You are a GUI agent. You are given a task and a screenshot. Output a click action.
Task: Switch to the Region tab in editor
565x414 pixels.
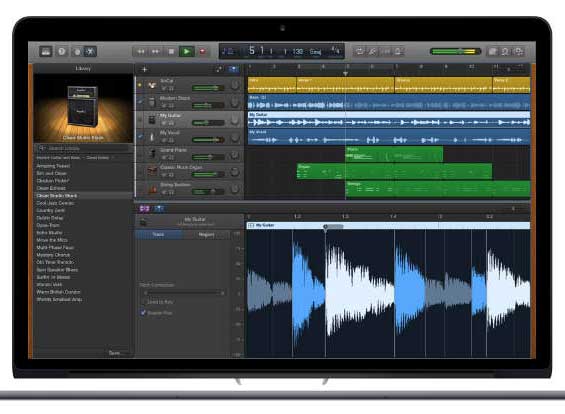(206, 235)
